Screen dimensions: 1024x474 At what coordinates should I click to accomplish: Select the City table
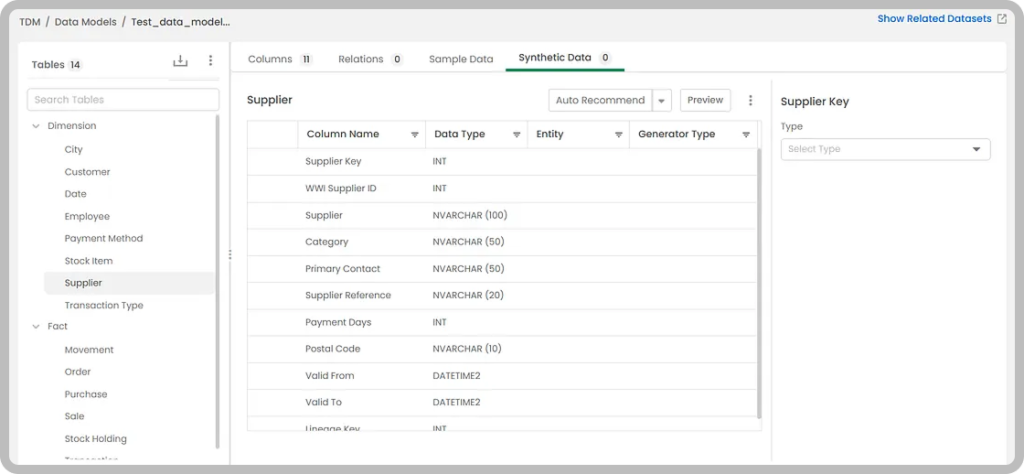pos(74,150)
